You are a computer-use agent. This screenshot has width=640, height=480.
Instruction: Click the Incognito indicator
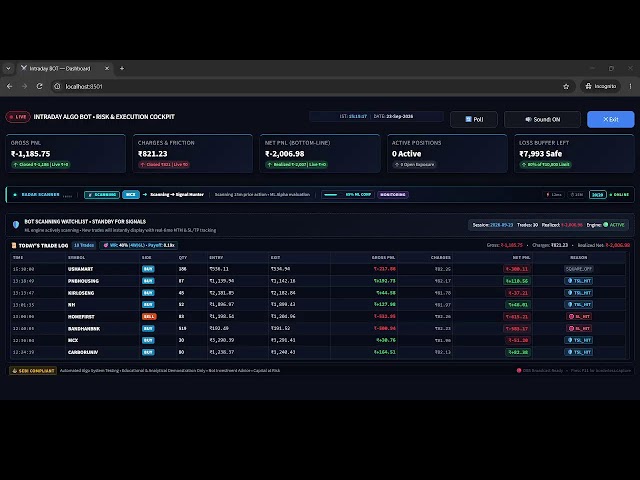click(x=600, y=86)
